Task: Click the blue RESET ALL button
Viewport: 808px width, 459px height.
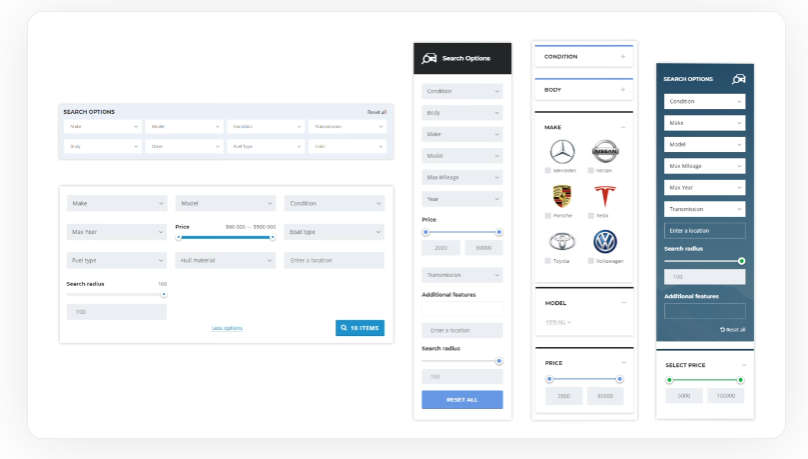Action: pos(462,400)
